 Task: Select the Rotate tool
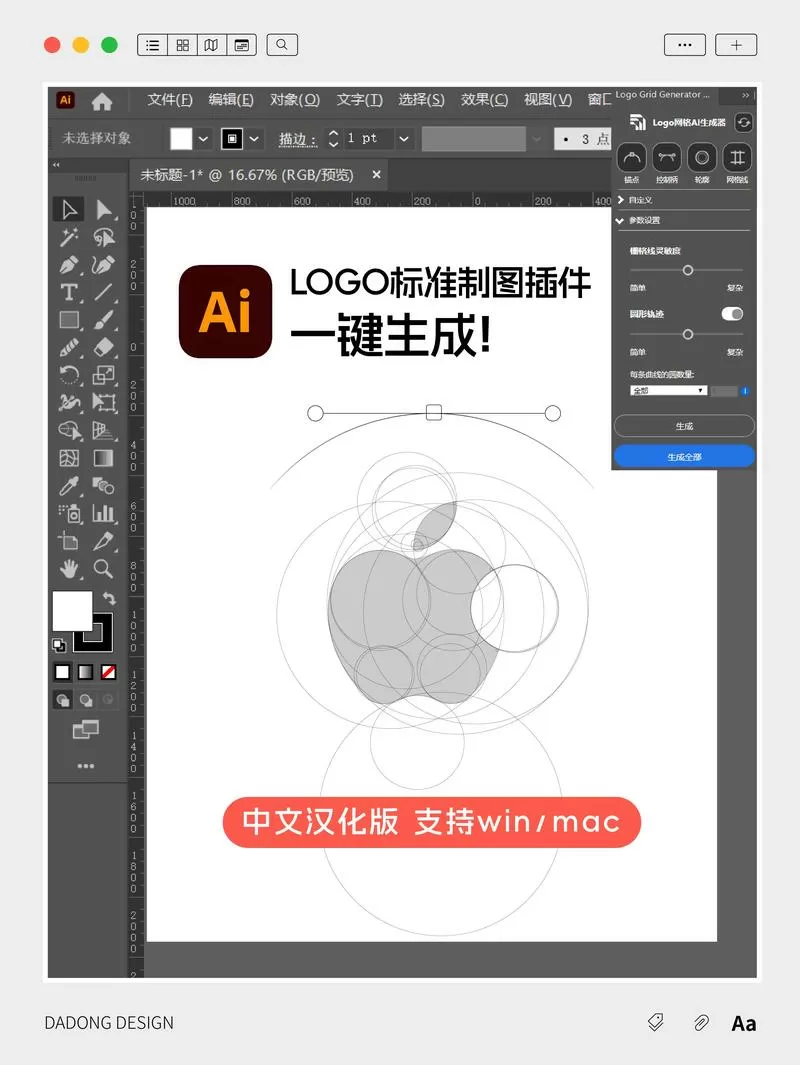coord(69,375)
